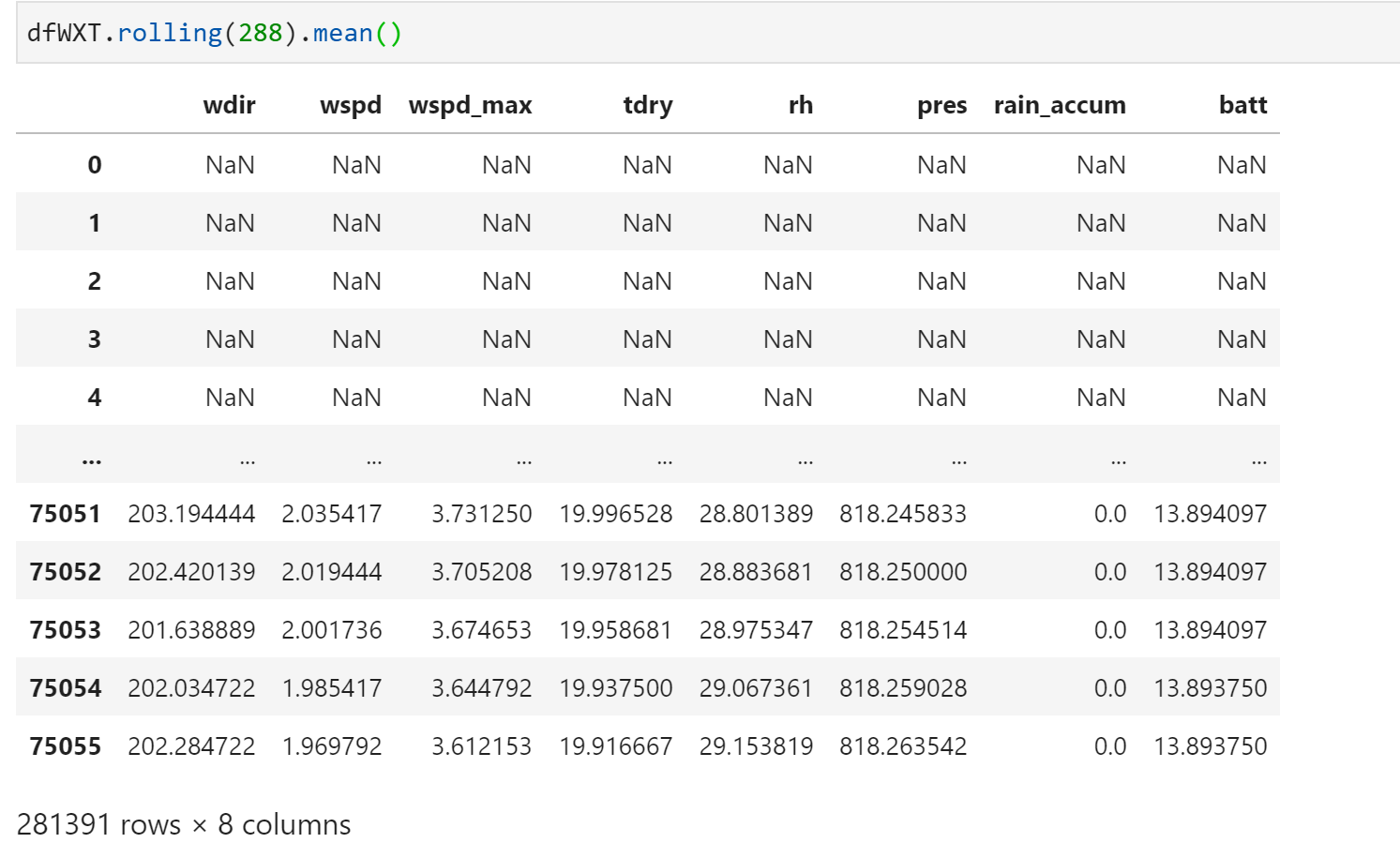Click the pres column header

(941, 105)
